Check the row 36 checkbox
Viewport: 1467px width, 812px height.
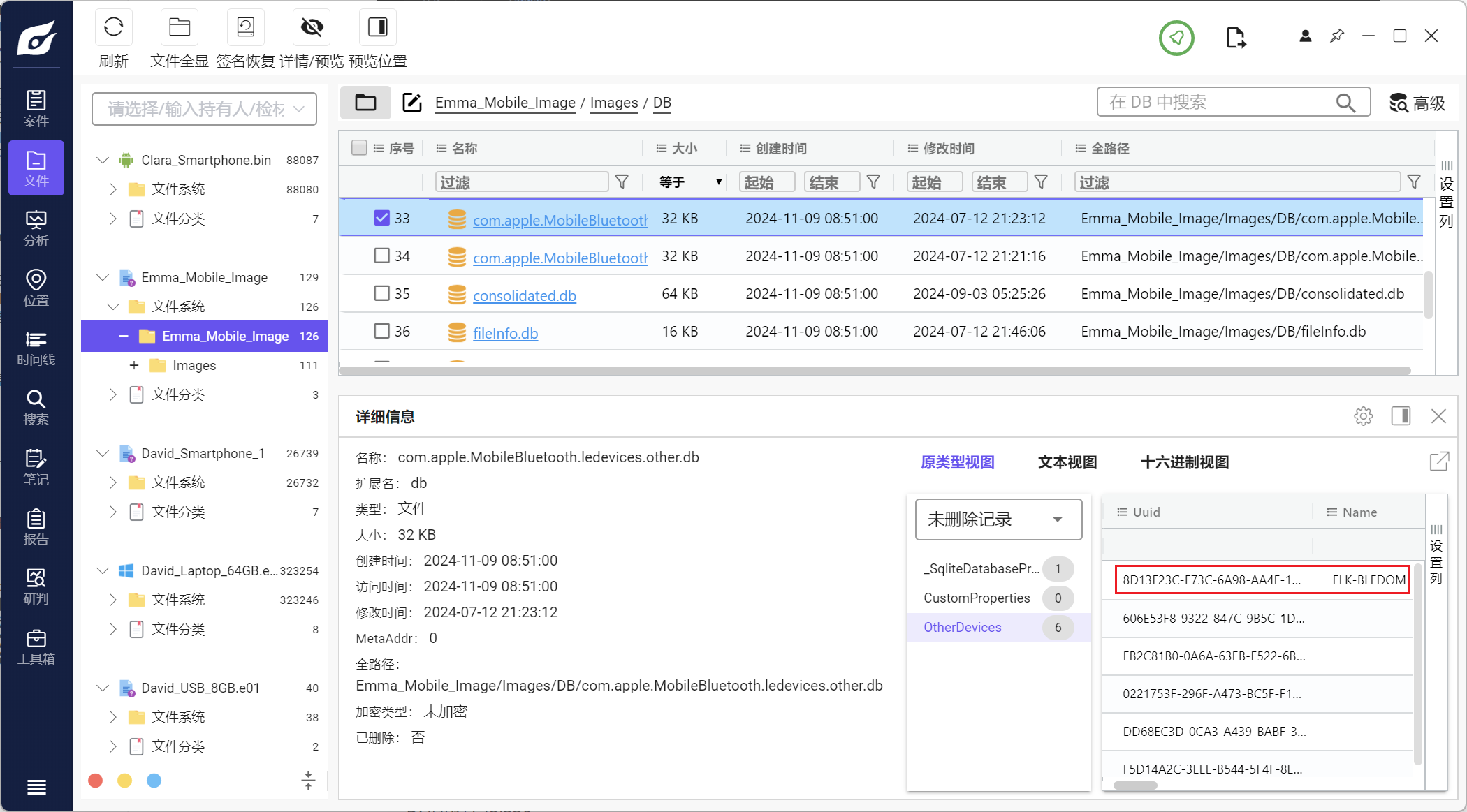(381, 331)
